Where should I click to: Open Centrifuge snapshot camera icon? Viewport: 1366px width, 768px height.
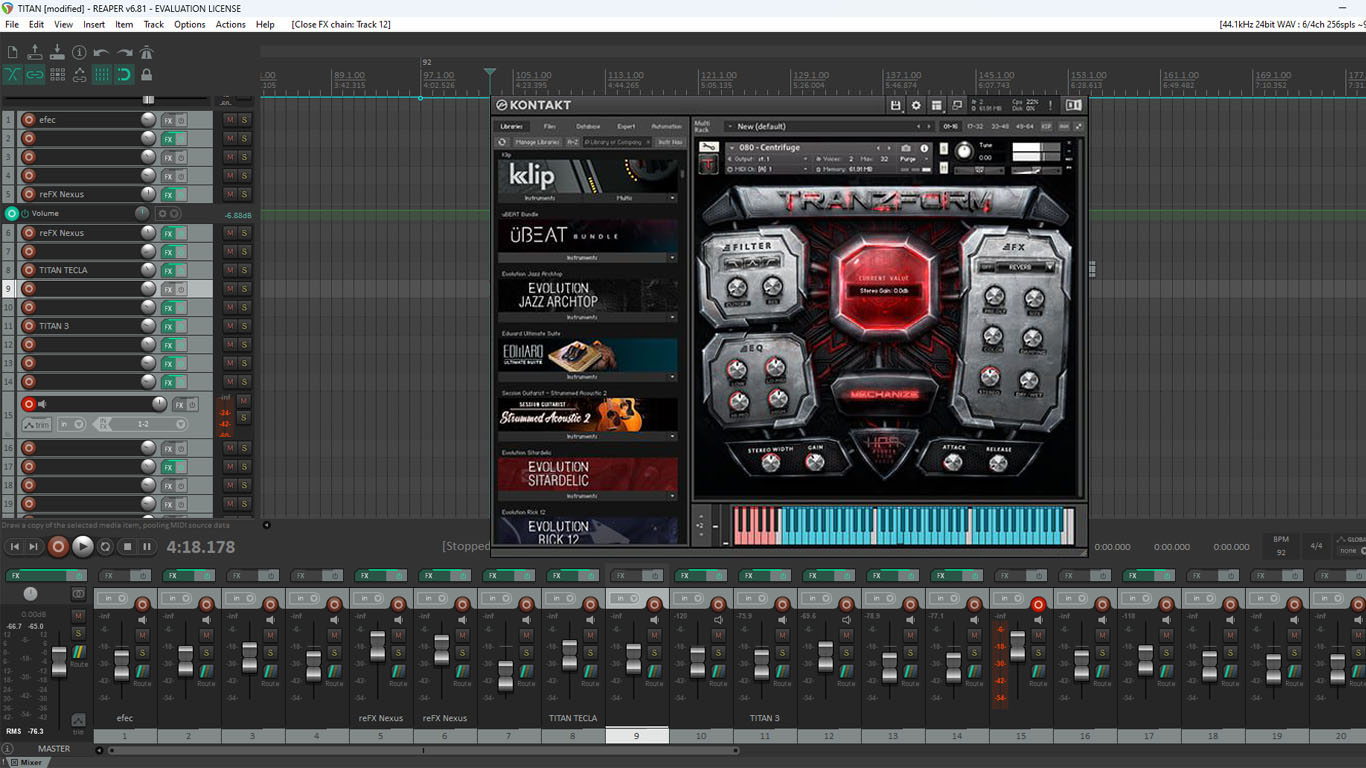(906, 148)
